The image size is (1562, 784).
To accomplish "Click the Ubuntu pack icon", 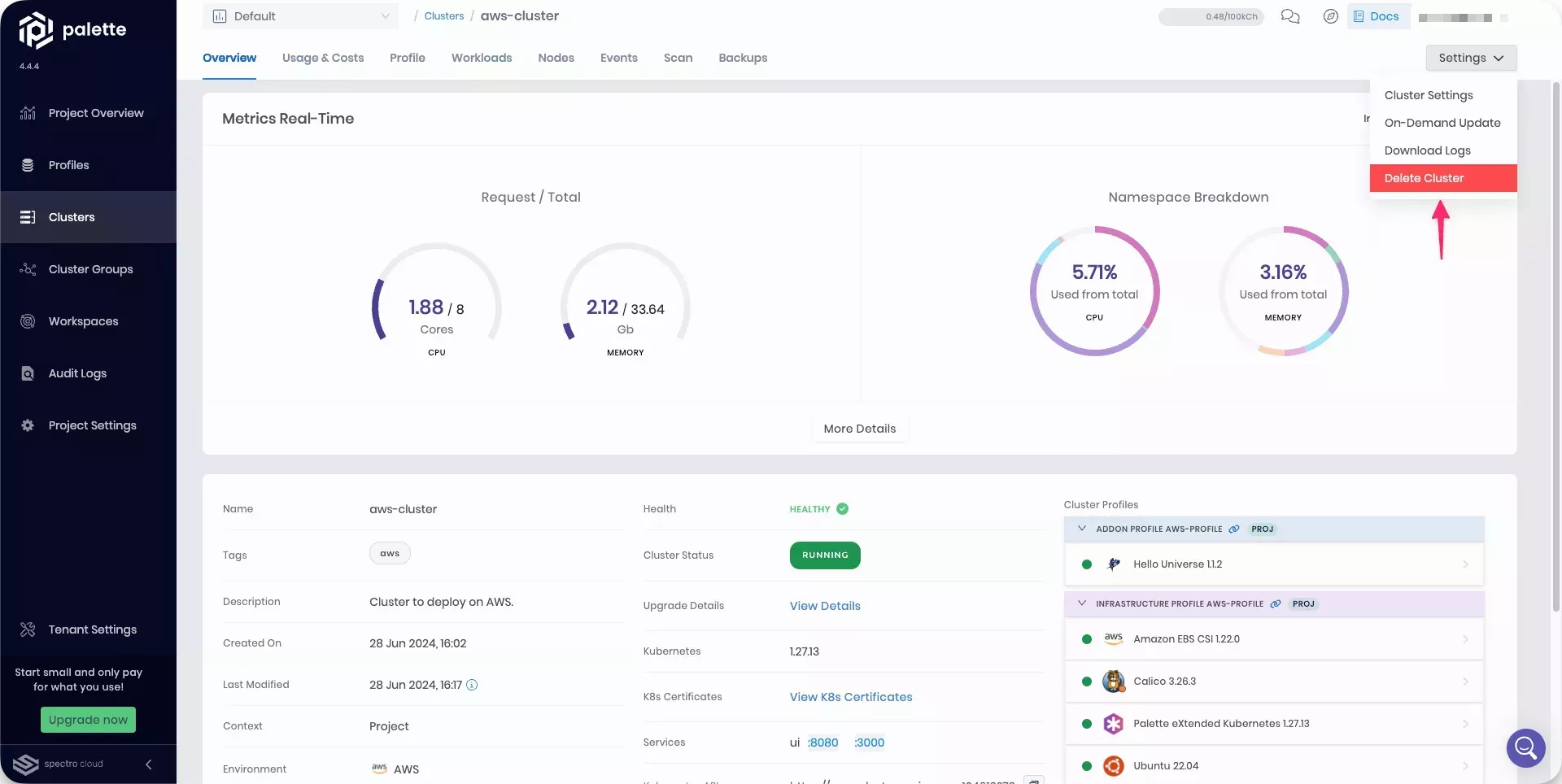I will (1114, 766).
